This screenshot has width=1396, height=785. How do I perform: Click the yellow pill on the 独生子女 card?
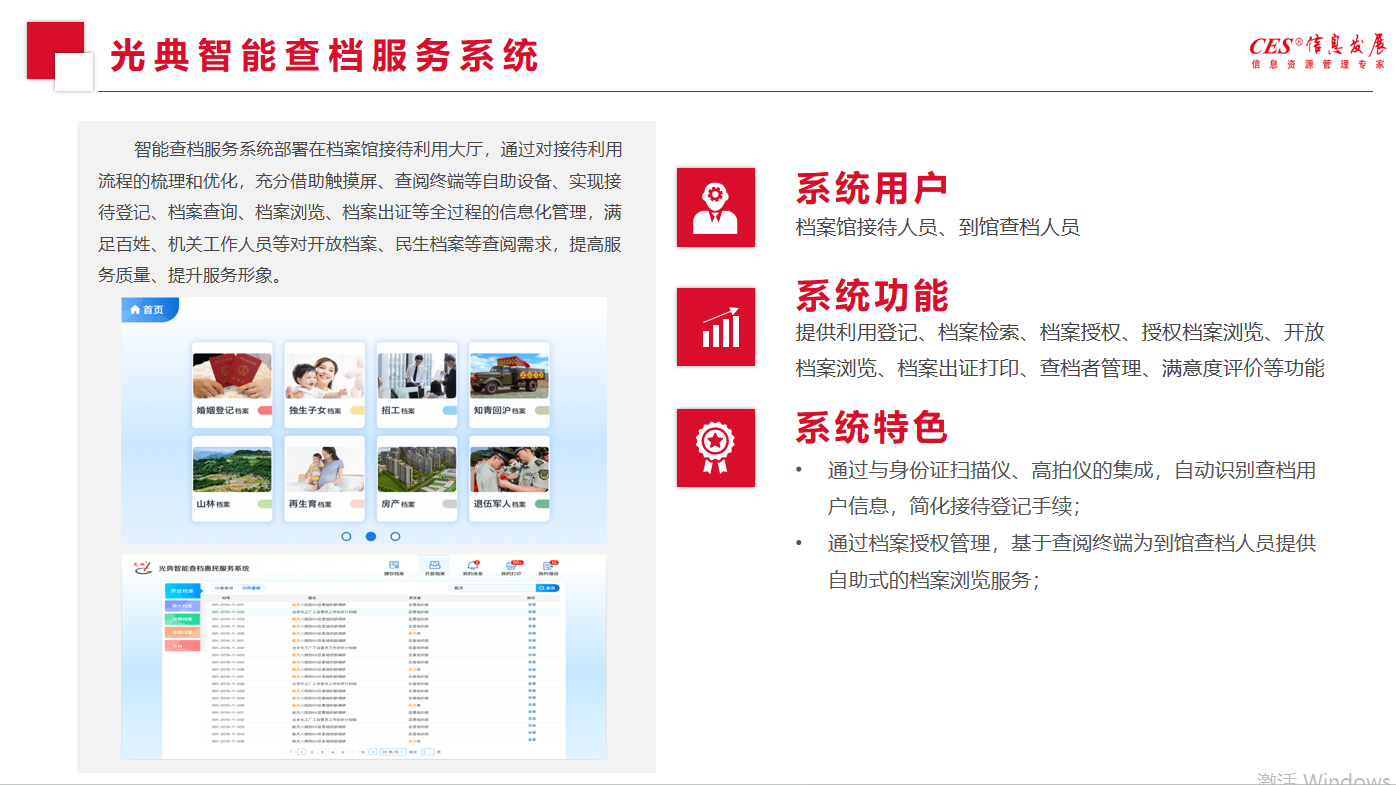point(357,411)
